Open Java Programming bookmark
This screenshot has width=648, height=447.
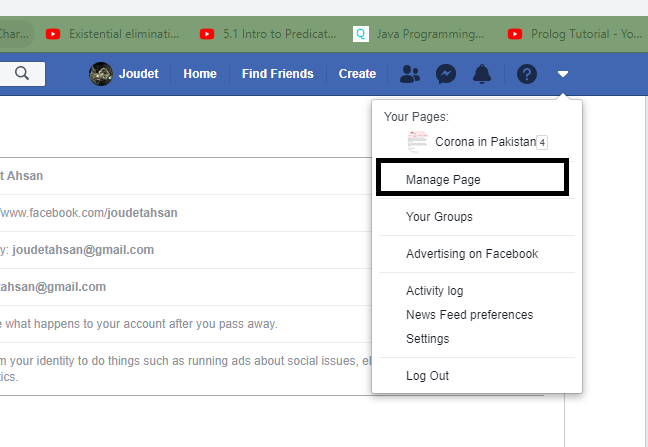tap(418, 34)
